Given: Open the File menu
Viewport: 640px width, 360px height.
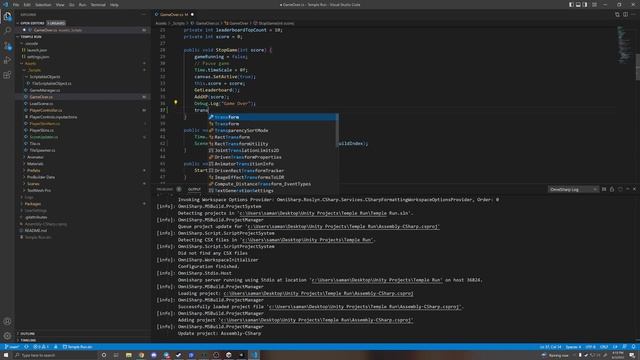Looking at the screenshot, I should point(16,4).
